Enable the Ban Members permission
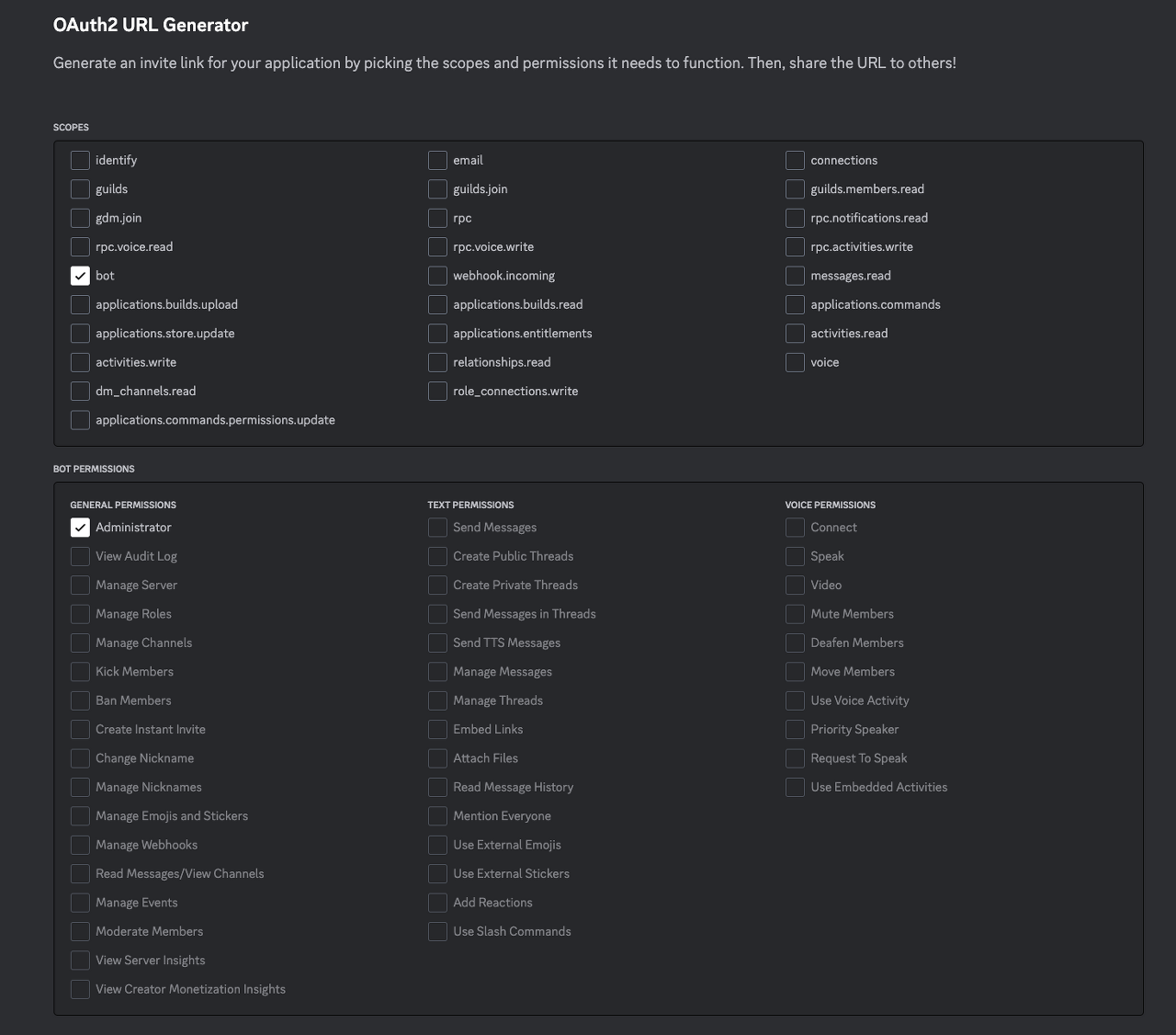 80,700
